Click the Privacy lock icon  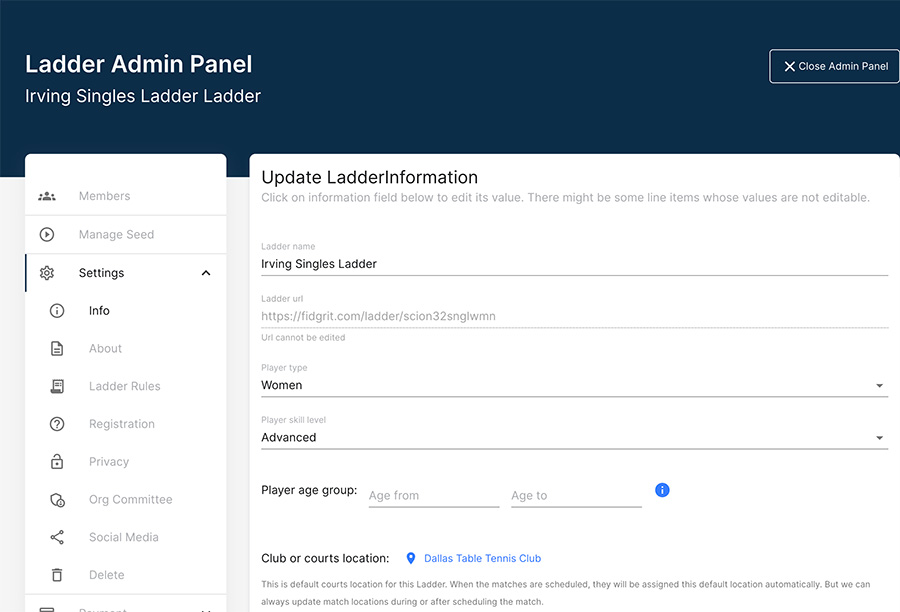tap(57, 462)
